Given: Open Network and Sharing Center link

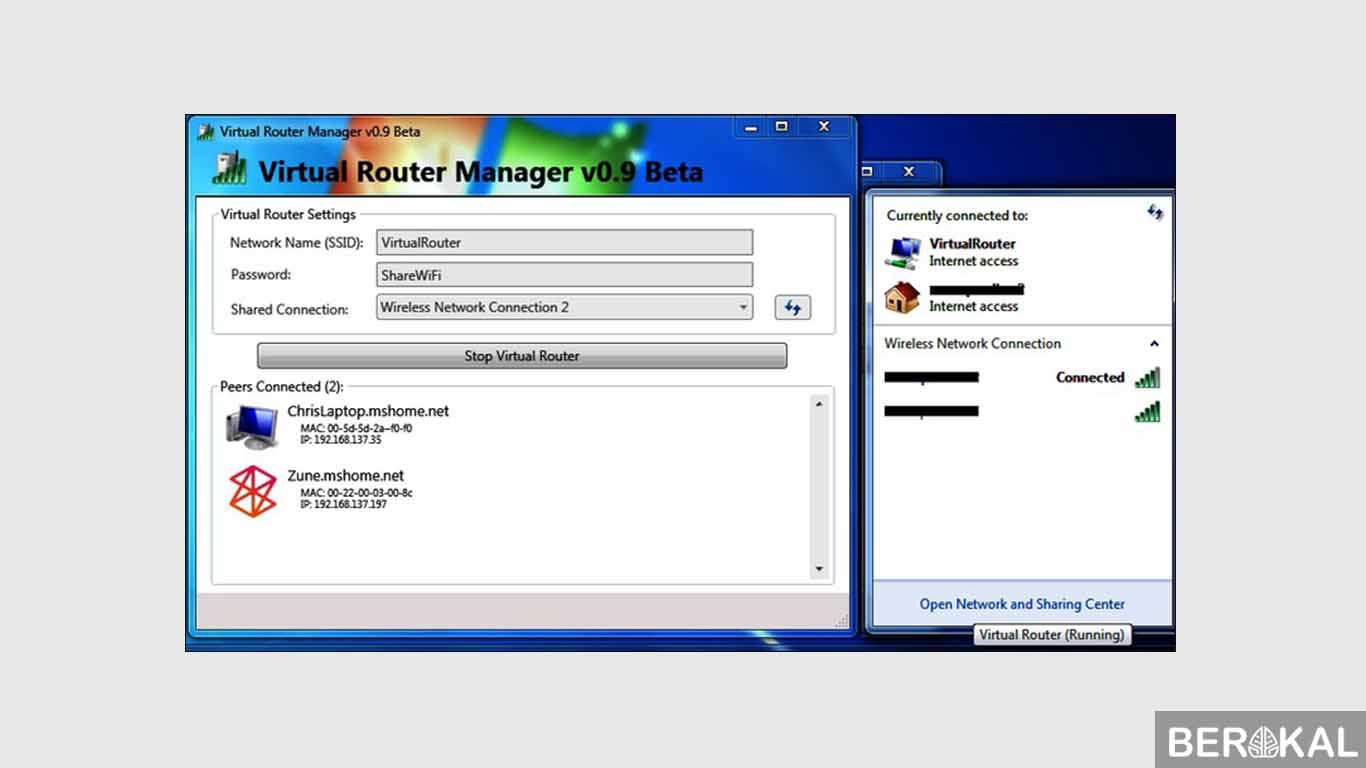Looking at the screenshot, I should [1022, 604].
